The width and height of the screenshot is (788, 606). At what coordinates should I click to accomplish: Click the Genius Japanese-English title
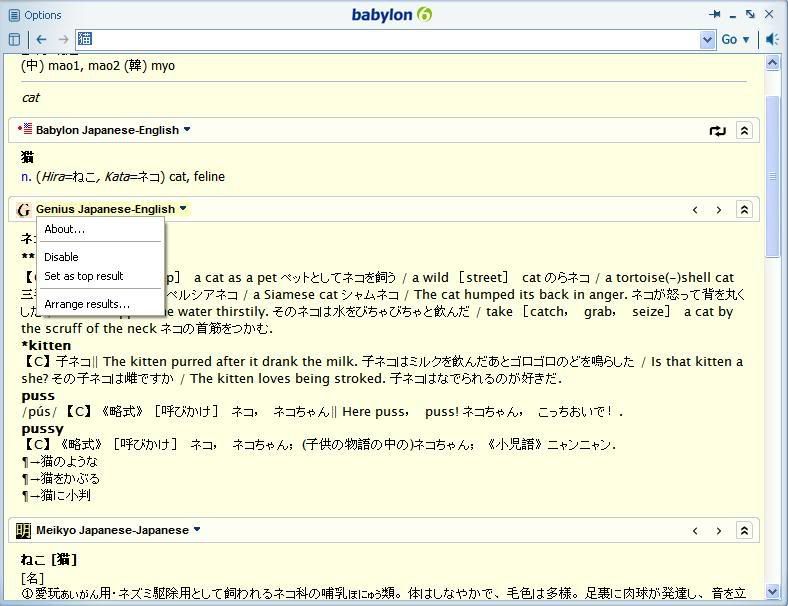click(106, 209)
